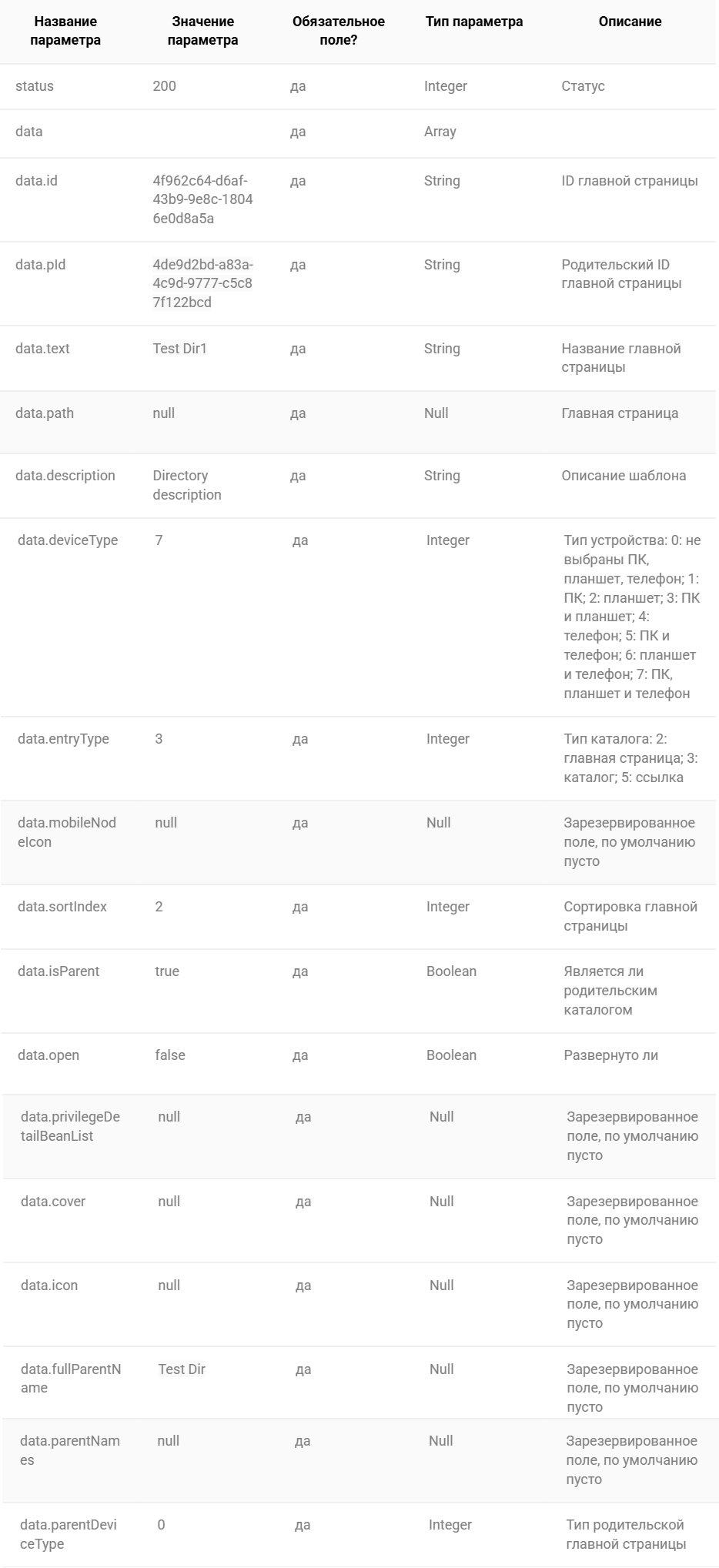Select the 'Test Dir1' value text
The image size is (719, 1568).
point(180,349)
